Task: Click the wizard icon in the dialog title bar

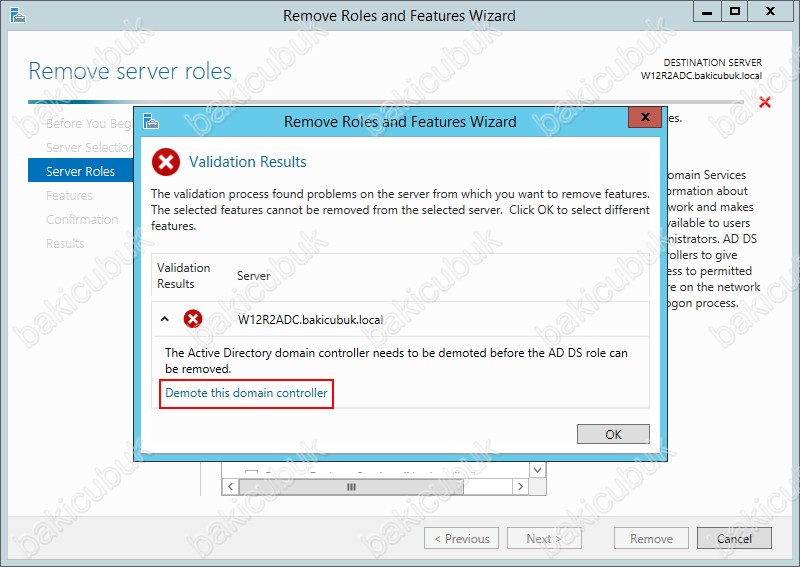Action: point(151,121)
